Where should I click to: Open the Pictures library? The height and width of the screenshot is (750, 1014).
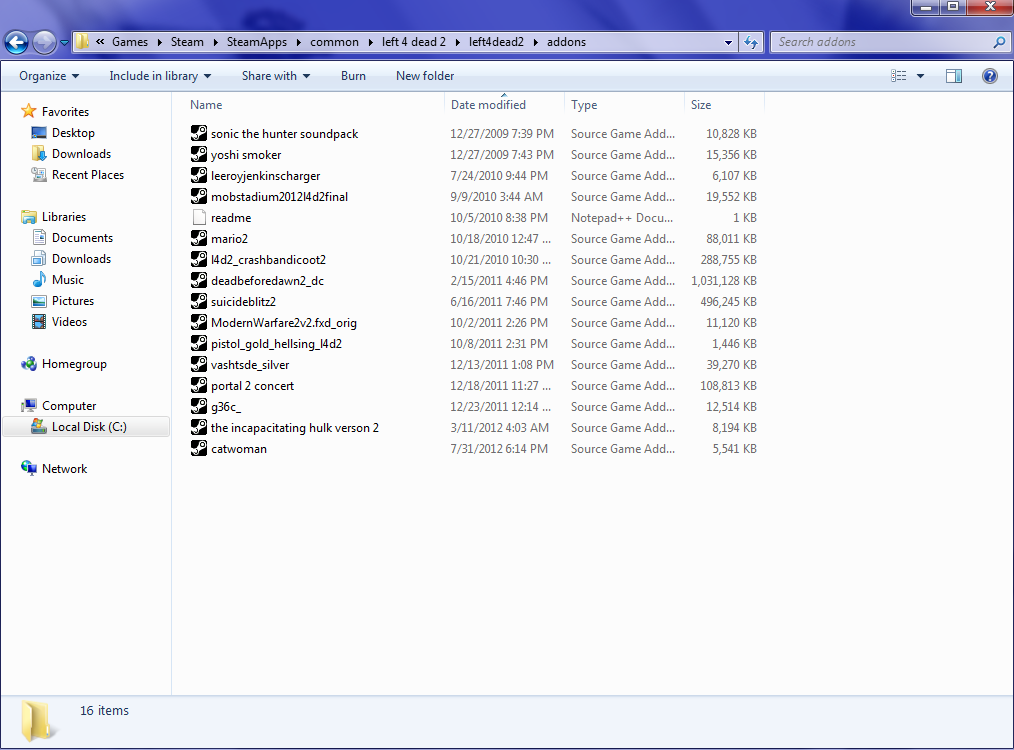coord(73,301)
